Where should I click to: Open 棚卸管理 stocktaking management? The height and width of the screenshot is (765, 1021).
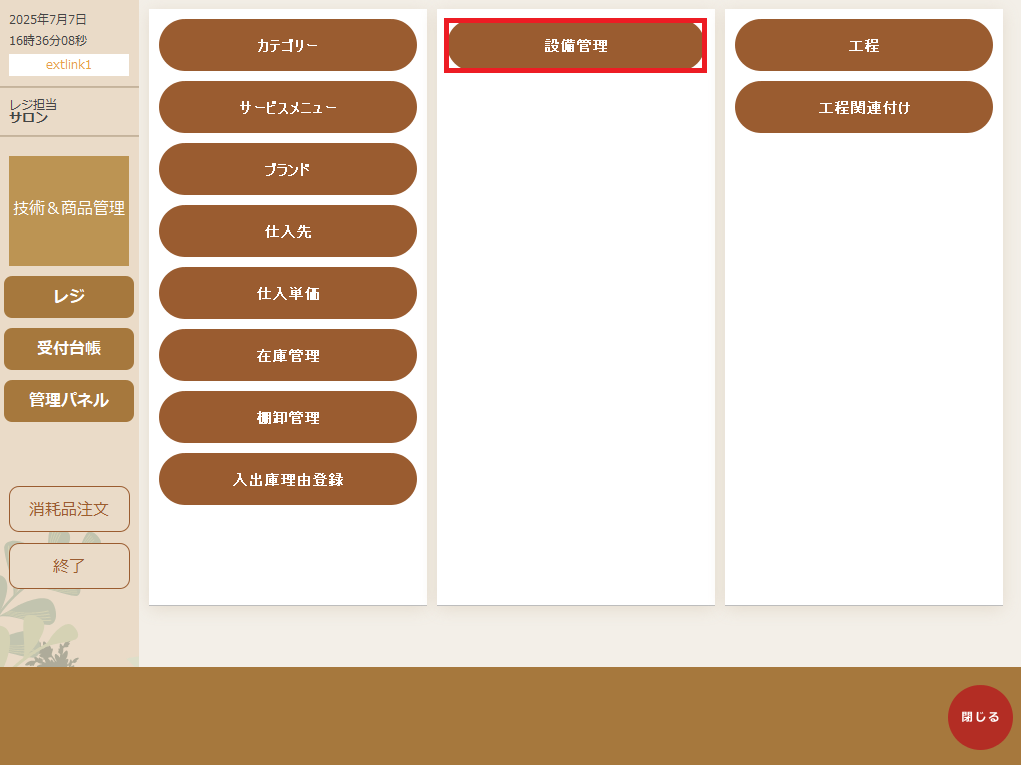[288, 417]
